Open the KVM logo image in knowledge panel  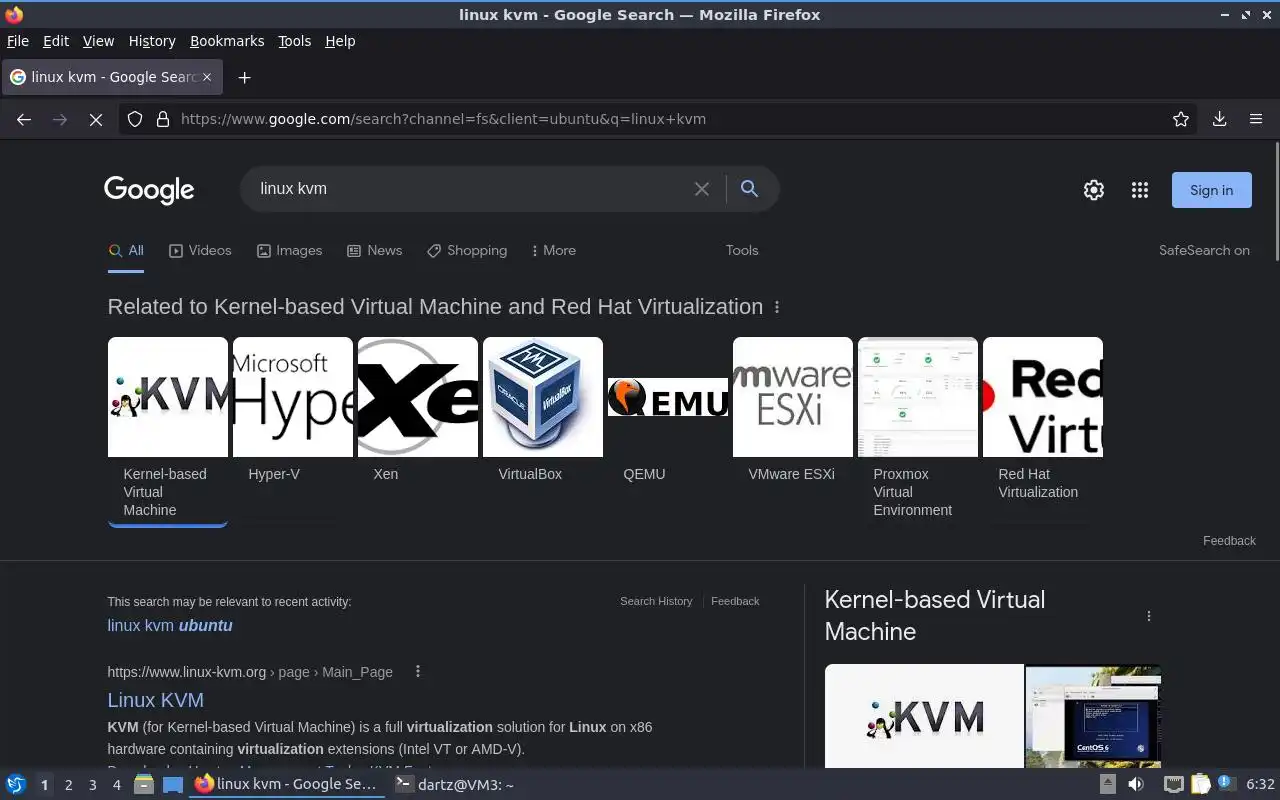click(924, 716)
